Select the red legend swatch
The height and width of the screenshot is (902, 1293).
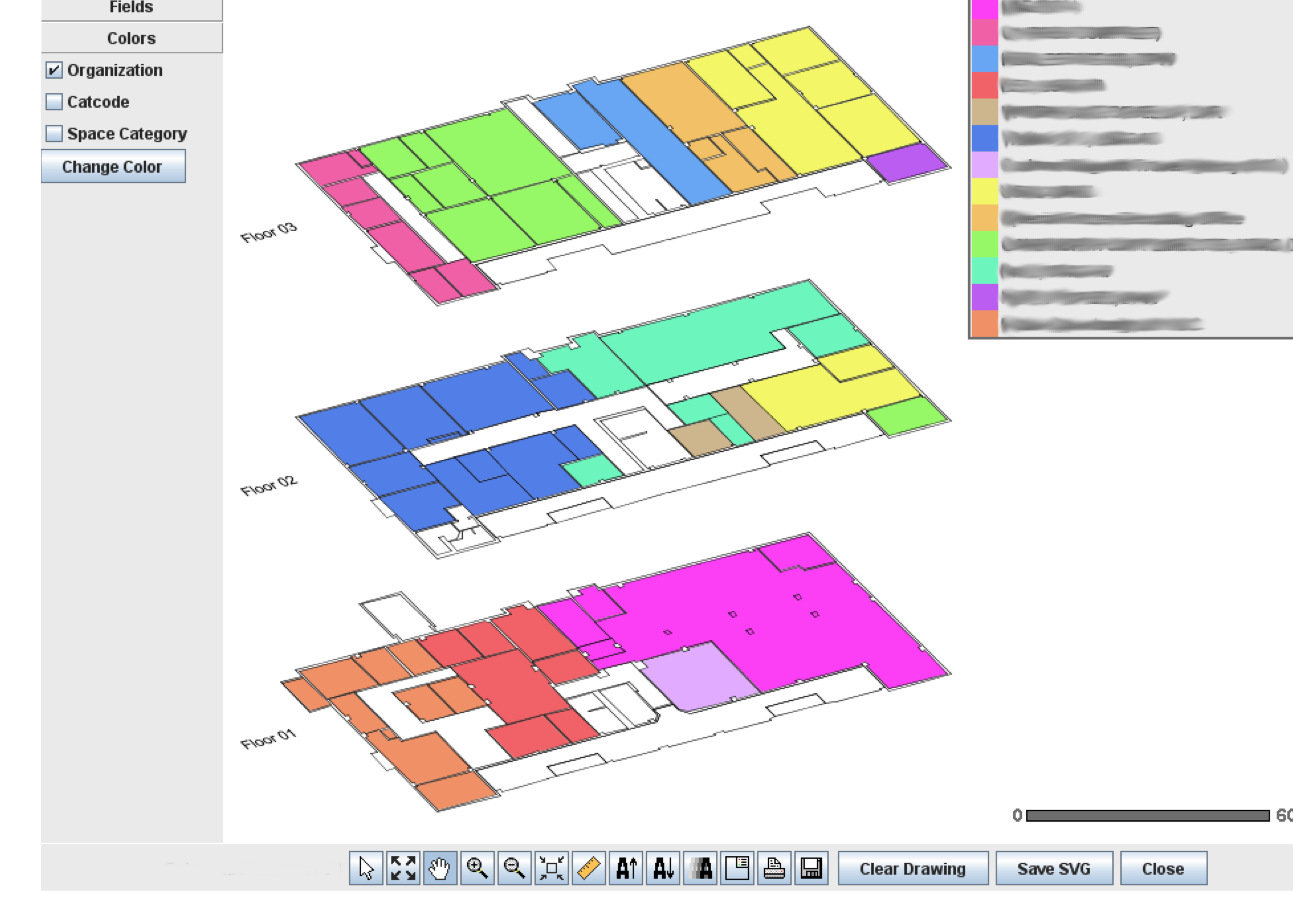click(x=985, y=85)
